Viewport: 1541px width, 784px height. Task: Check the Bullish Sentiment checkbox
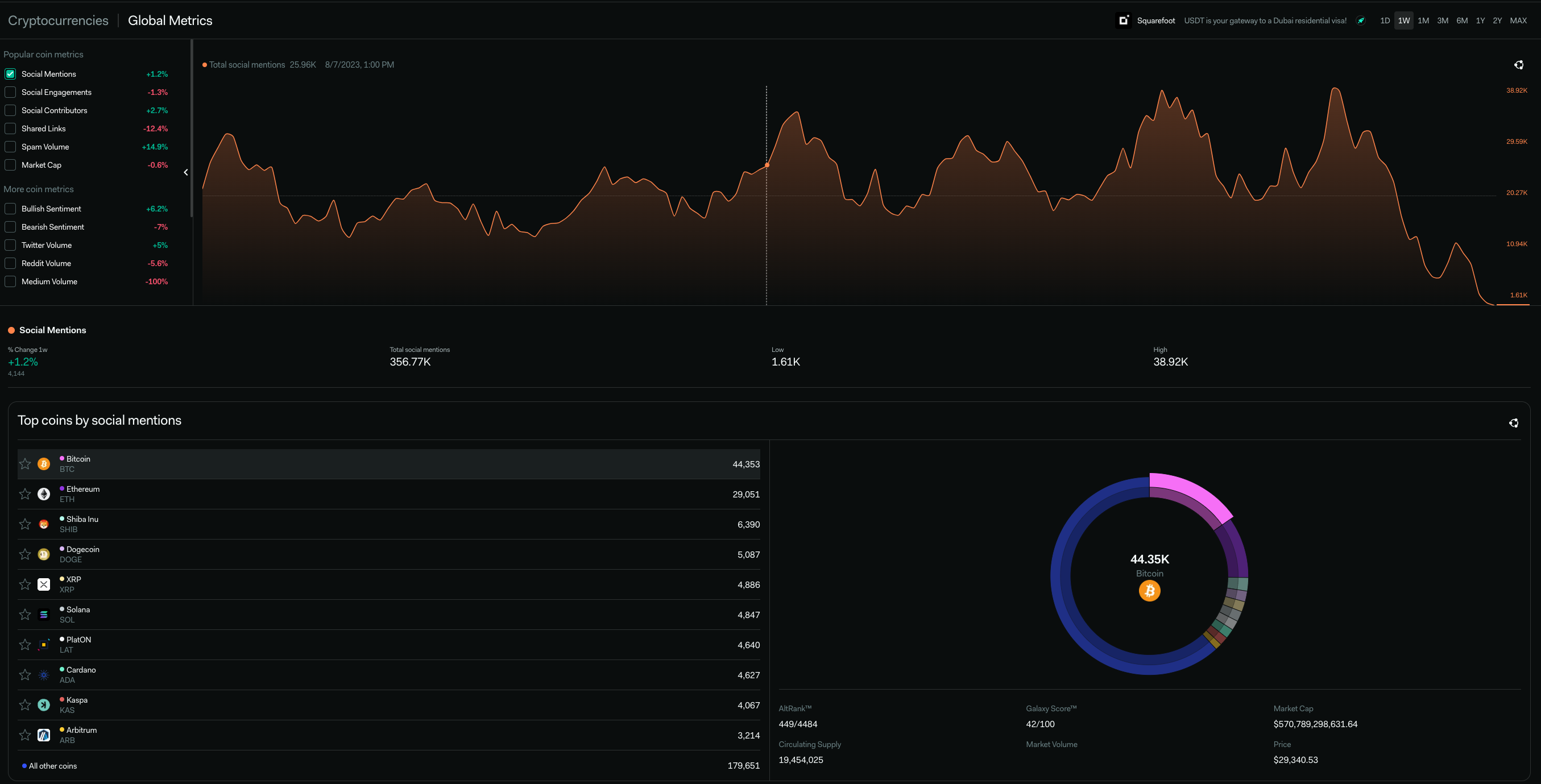click(10, 209)
